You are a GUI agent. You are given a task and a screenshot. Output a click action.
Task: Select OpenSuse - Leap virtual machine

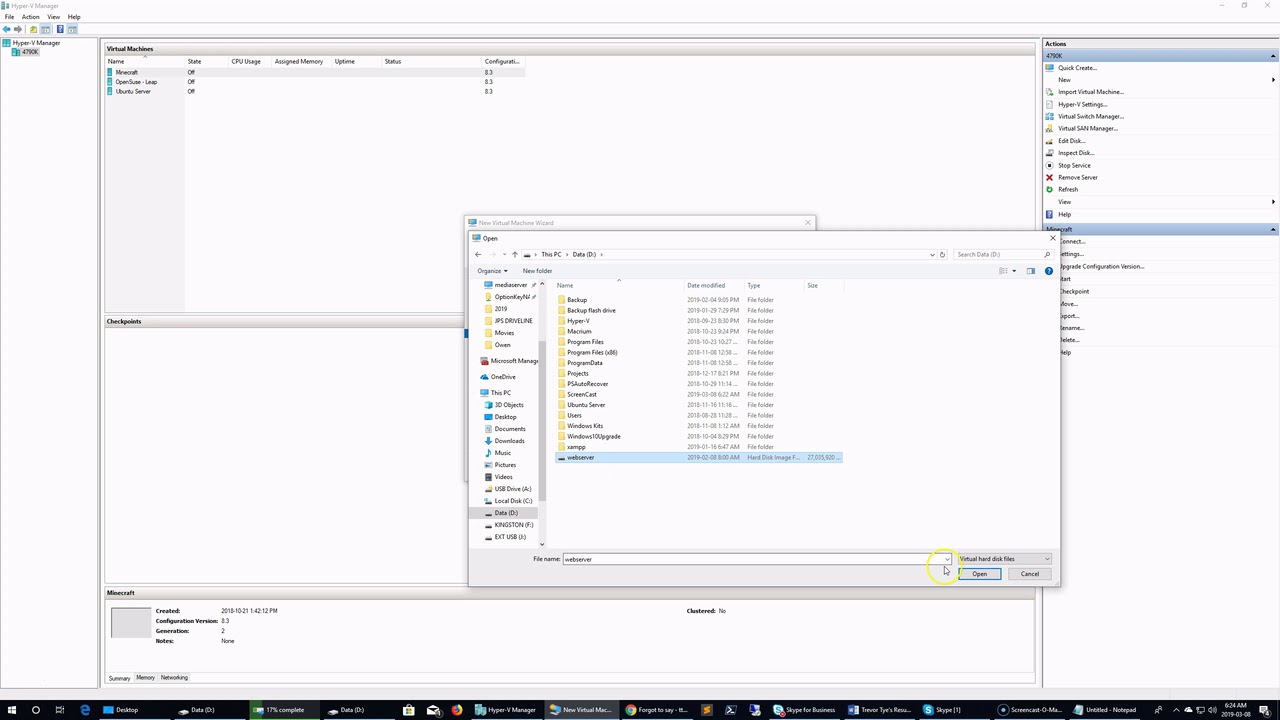click(x=315, y=82)
